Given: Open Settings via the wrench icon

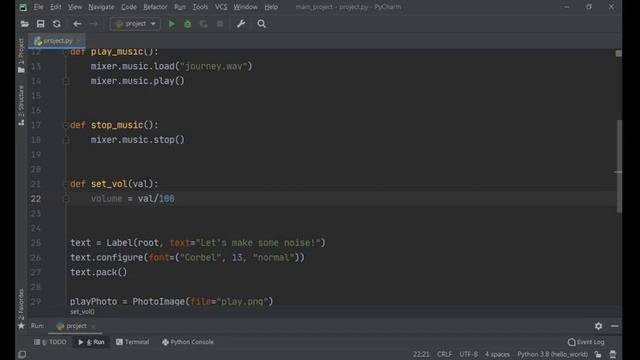Looking at the screenshot, I should pyautogui.click(x=241, y=24).
